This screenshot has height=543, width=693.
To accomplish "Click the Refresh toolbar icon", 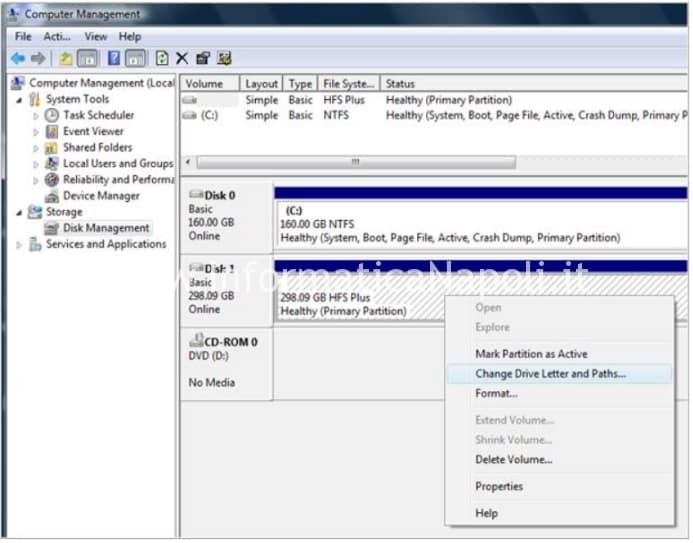I will [162, 58].
